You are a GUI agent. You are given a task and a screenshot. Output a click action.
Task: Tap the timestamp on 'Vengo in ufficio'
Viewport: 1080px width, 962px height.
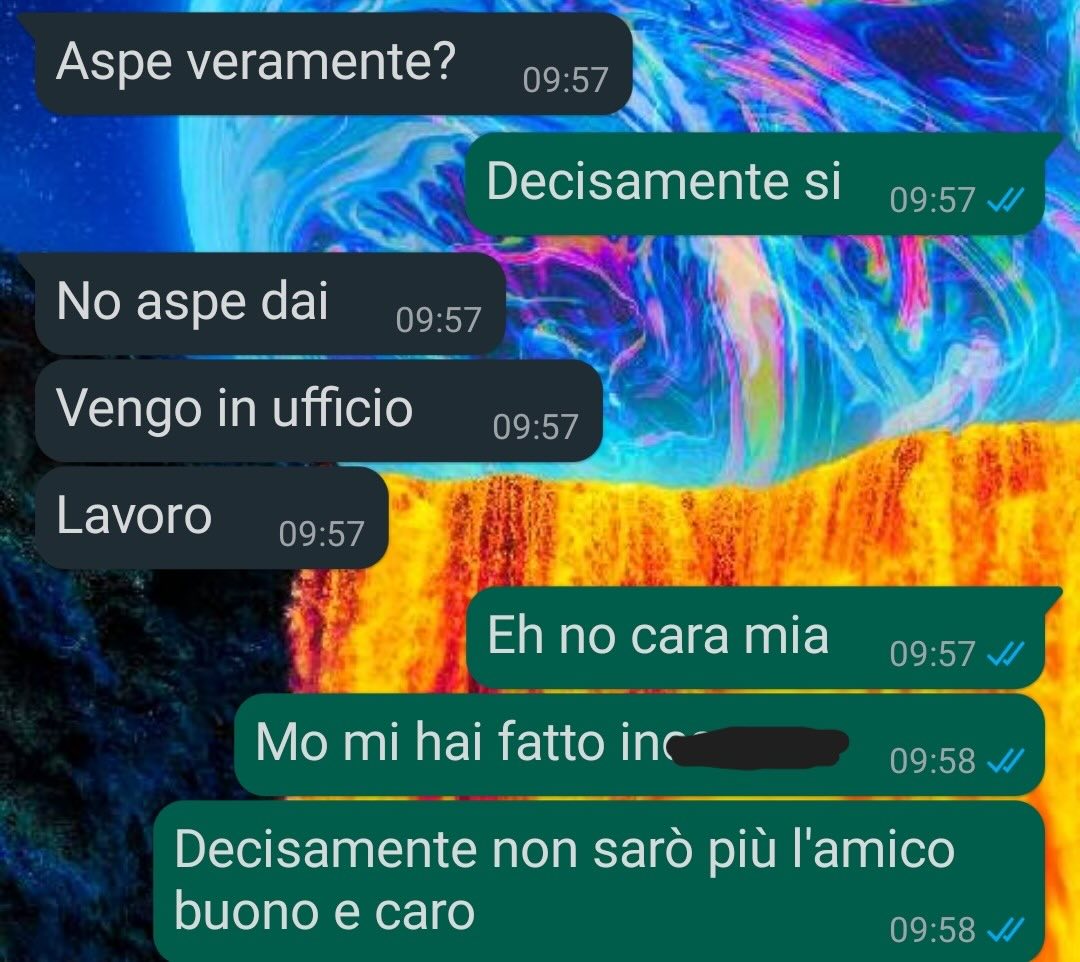[535, 427]
